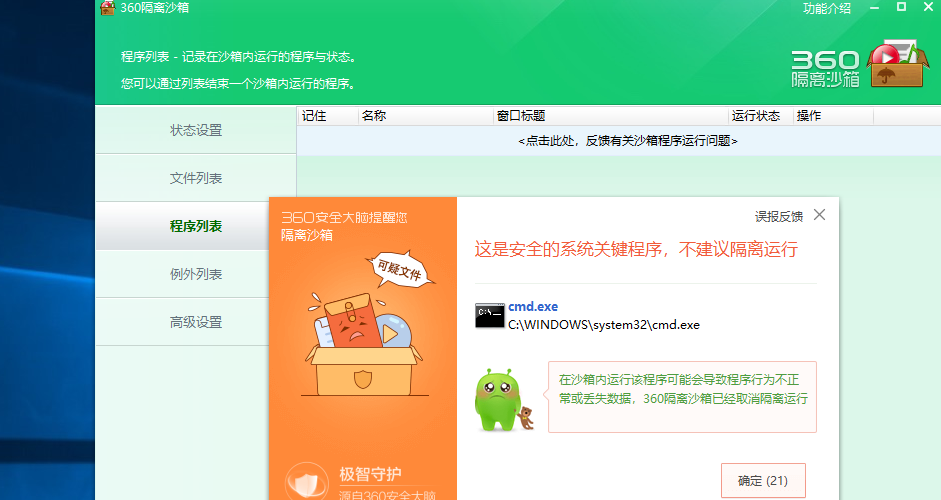
Task: Sort by 名称 column header
Action: (425, 116)
